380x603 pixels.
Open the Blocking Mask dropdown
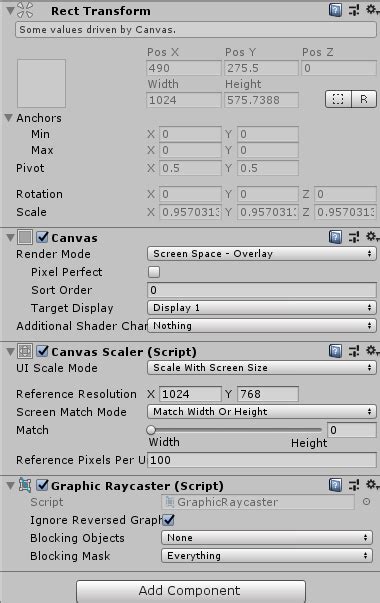[267, 556]
